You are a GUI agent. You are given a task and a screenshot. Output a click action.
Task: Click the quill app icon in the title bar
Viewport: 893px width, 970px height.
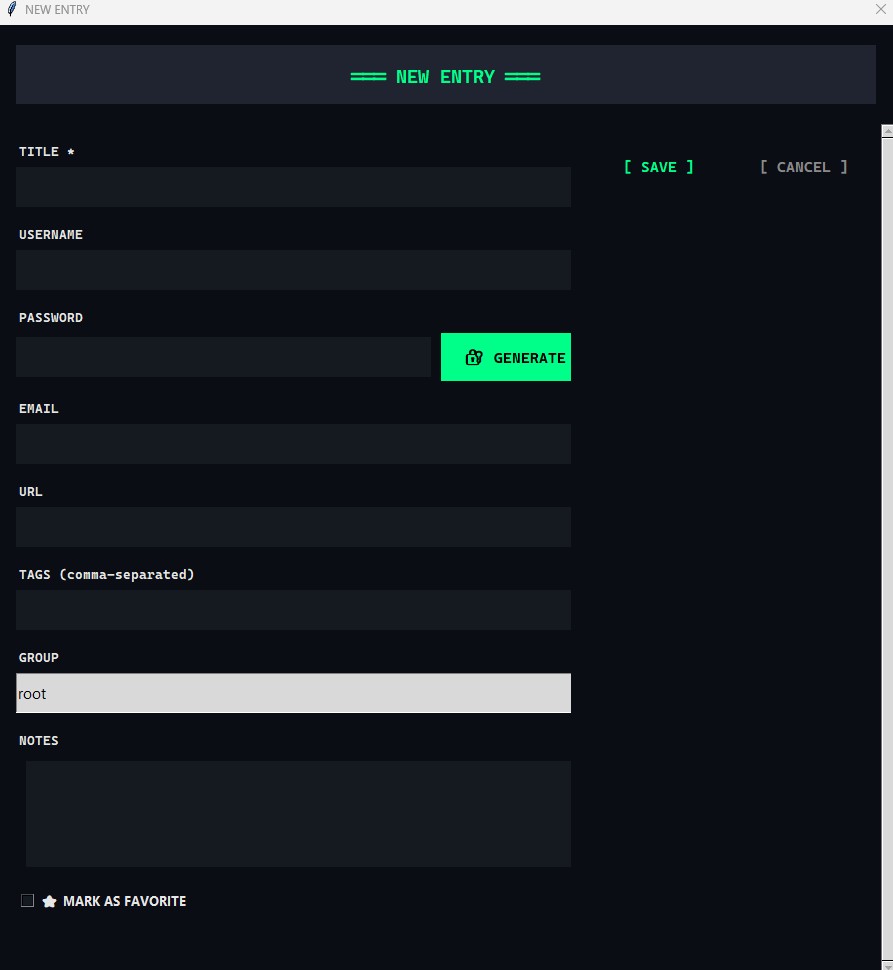[10, 9]
